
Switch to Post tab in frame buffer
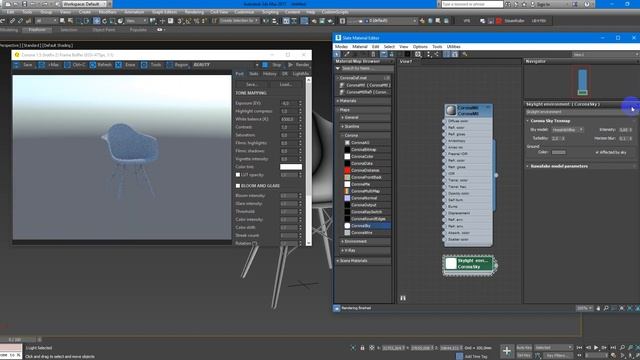[240, 74]
